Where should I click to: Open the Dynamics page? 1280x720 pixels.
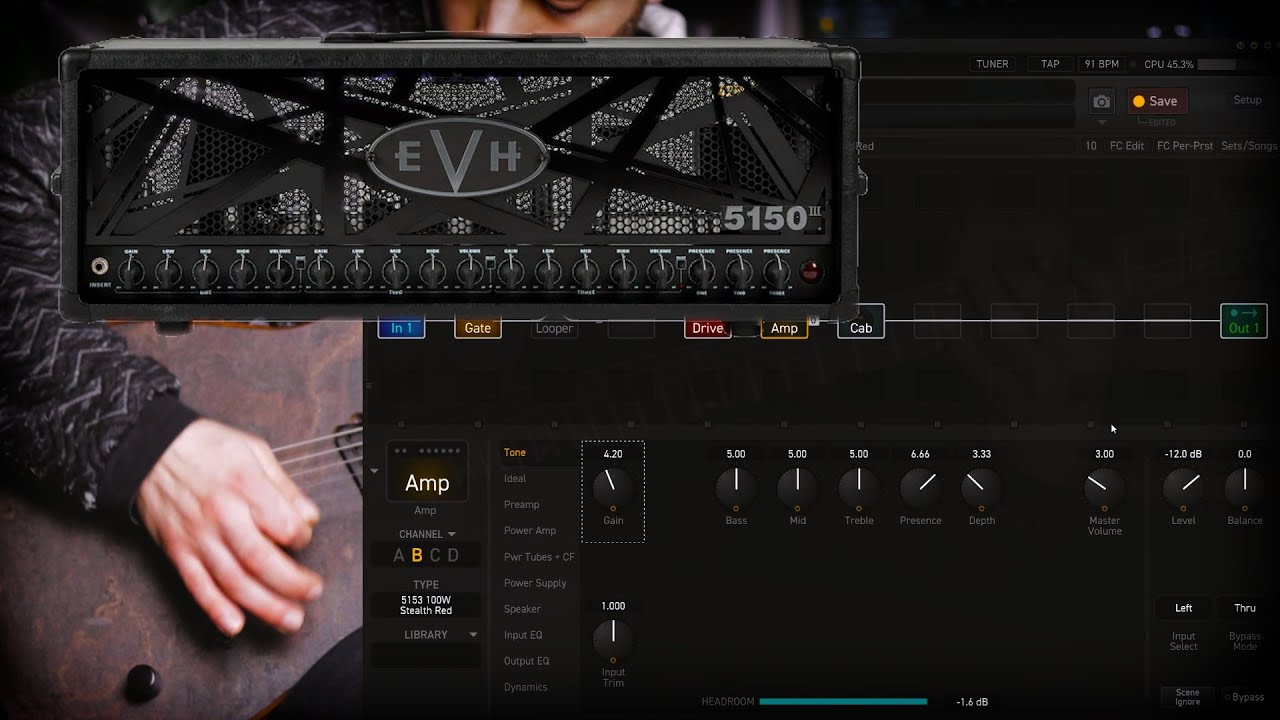pyautogui.click(x=526, y=687)
